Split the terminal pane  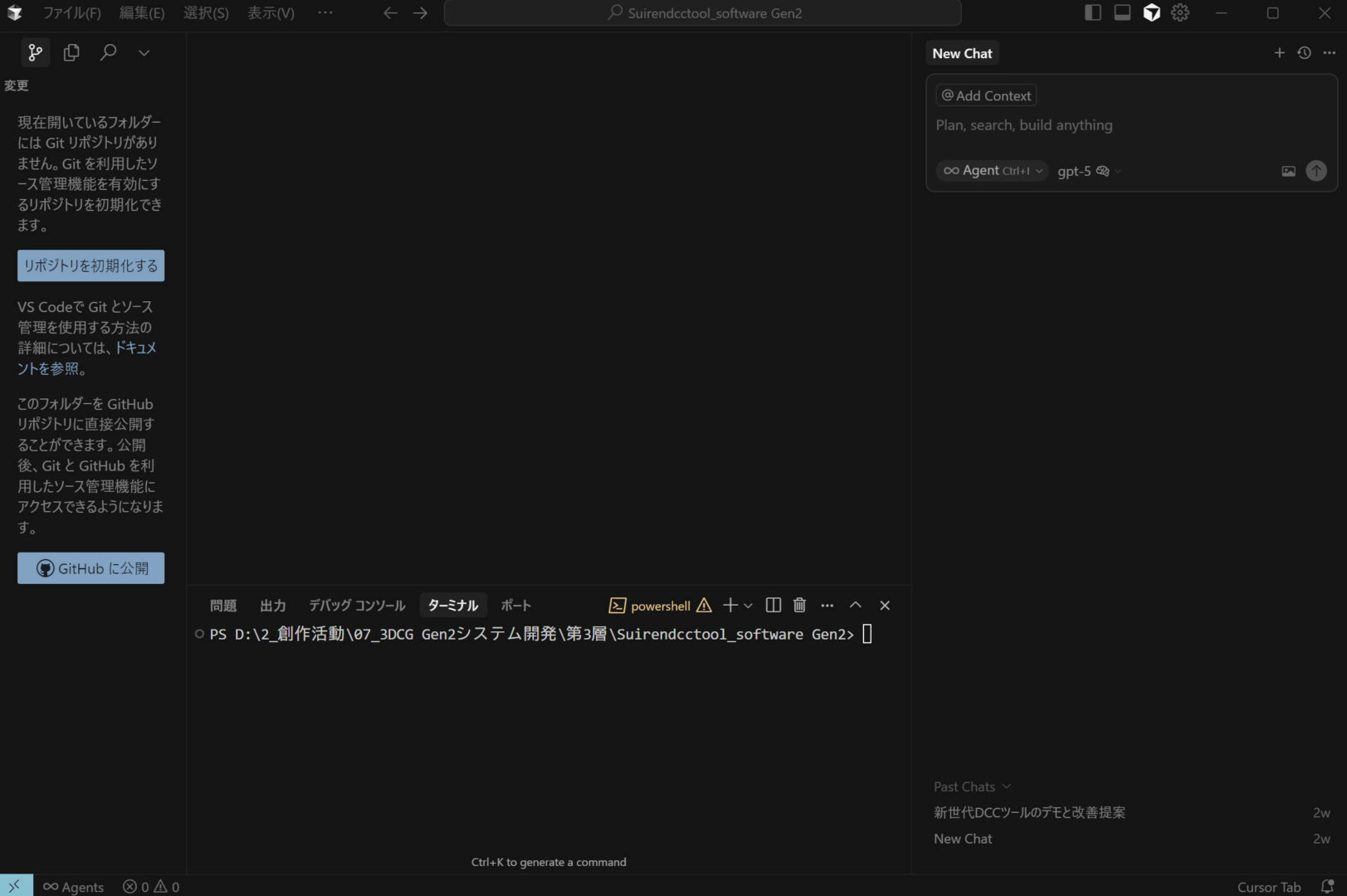774,606
